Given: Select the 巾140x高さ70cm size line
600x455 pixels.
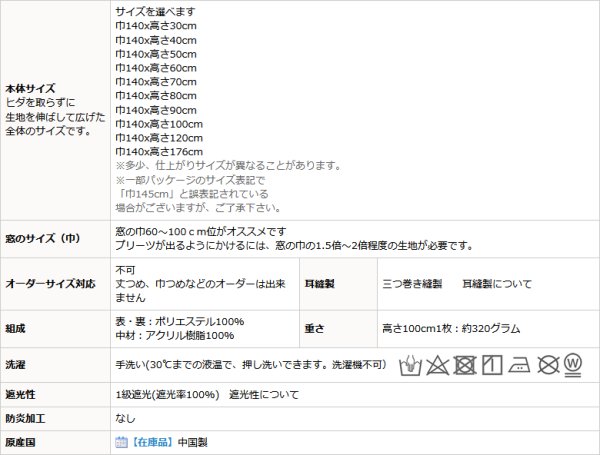Looking at the screenshot, I should point(156,82).
